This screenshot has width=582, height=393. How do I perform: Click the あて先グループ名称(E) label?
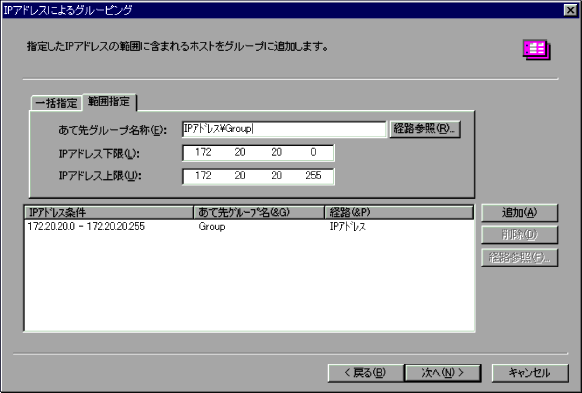[112, 130]
